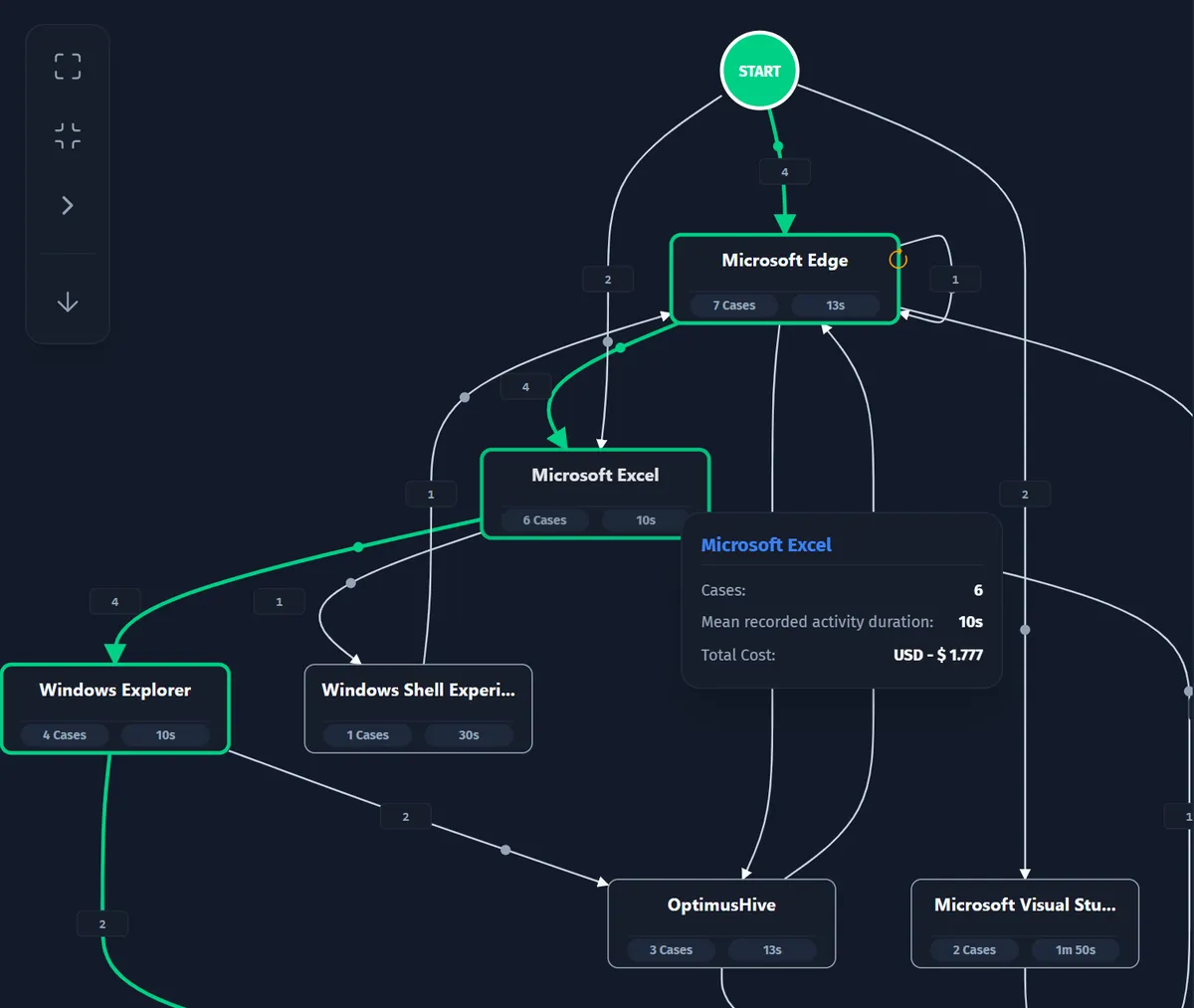Click the 1 Cases badge on Windows Shell
Viewport: 1194px width, 1008px height.
pos(367,735)
